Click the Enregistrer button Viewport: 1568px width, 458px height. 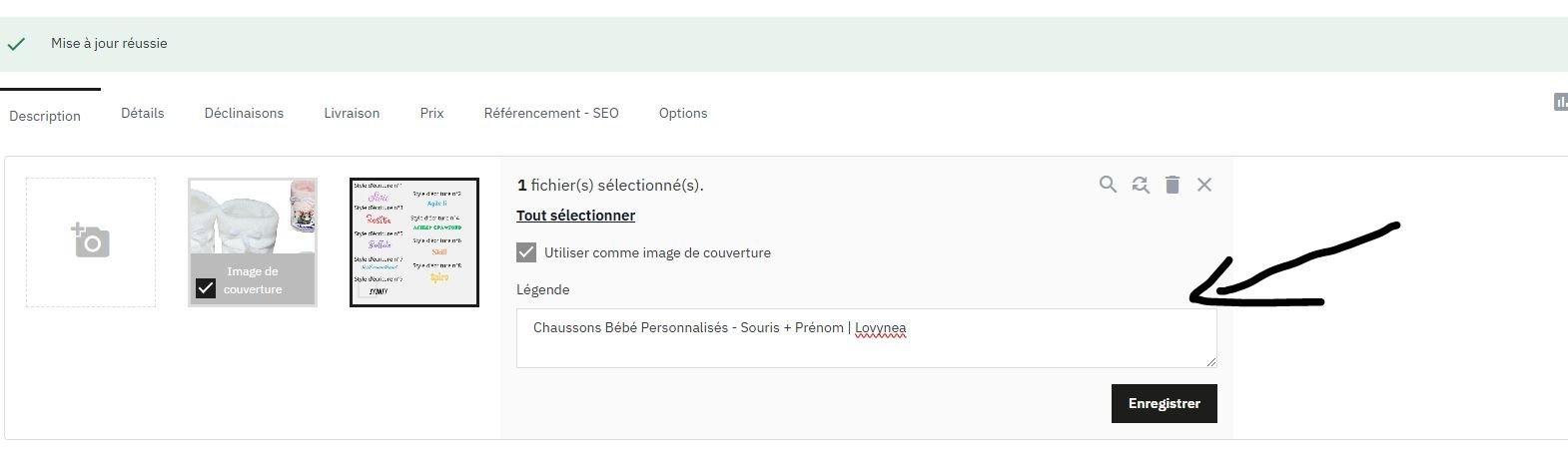point(1164,403)
